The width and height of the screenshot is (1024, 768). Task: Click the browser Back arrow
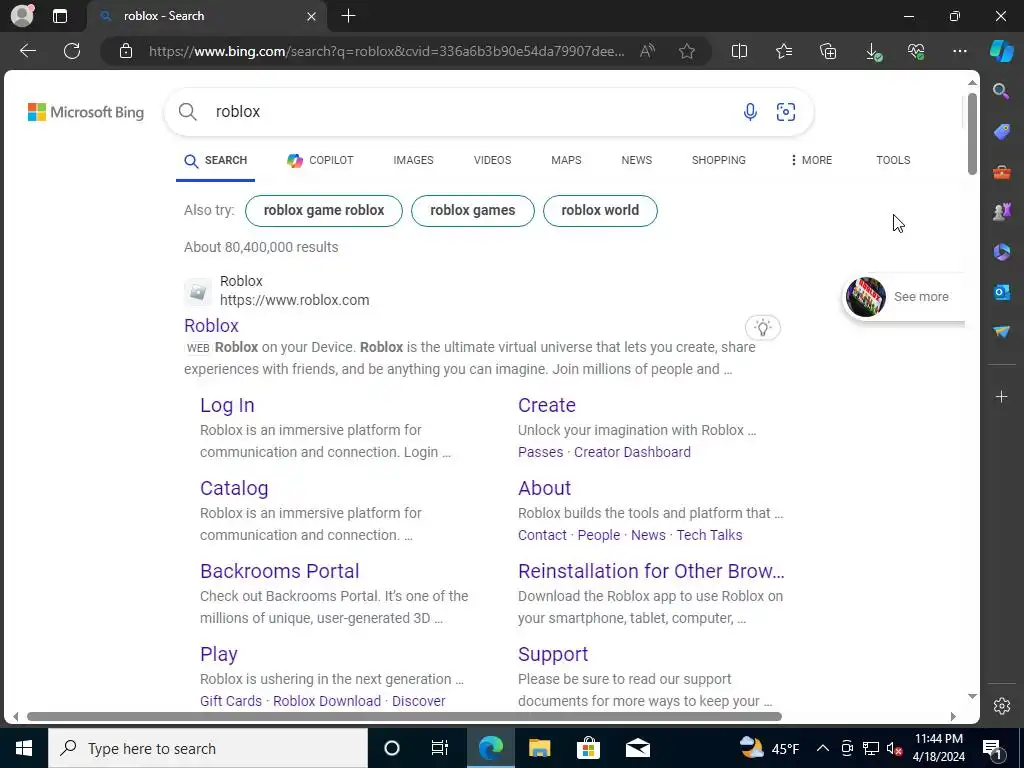[x=27, y=51]
